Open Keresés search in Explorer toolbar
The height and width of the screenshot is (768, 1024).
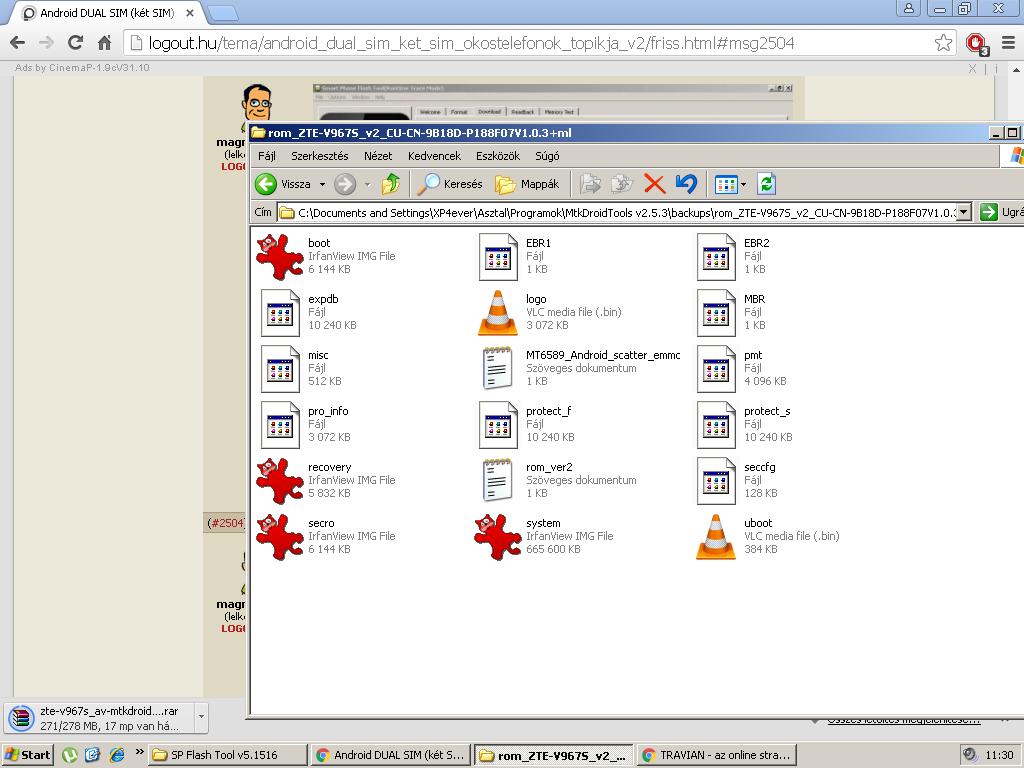point(450,184)
